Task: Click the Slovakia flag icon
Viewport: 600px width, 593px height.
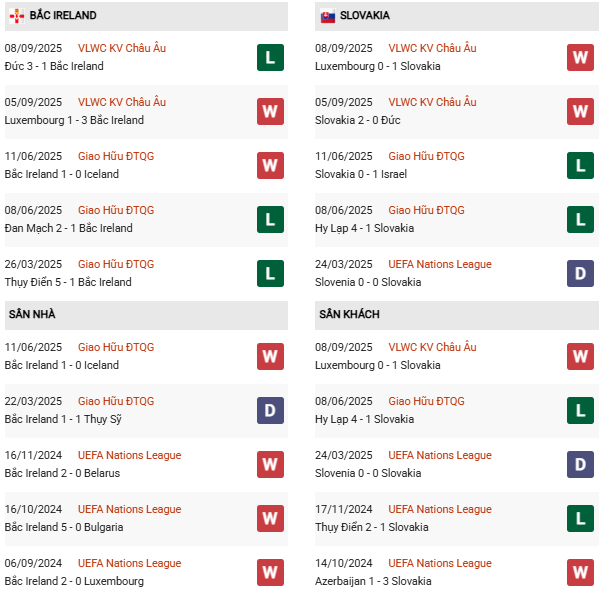Action: click(x=327, y=16)
